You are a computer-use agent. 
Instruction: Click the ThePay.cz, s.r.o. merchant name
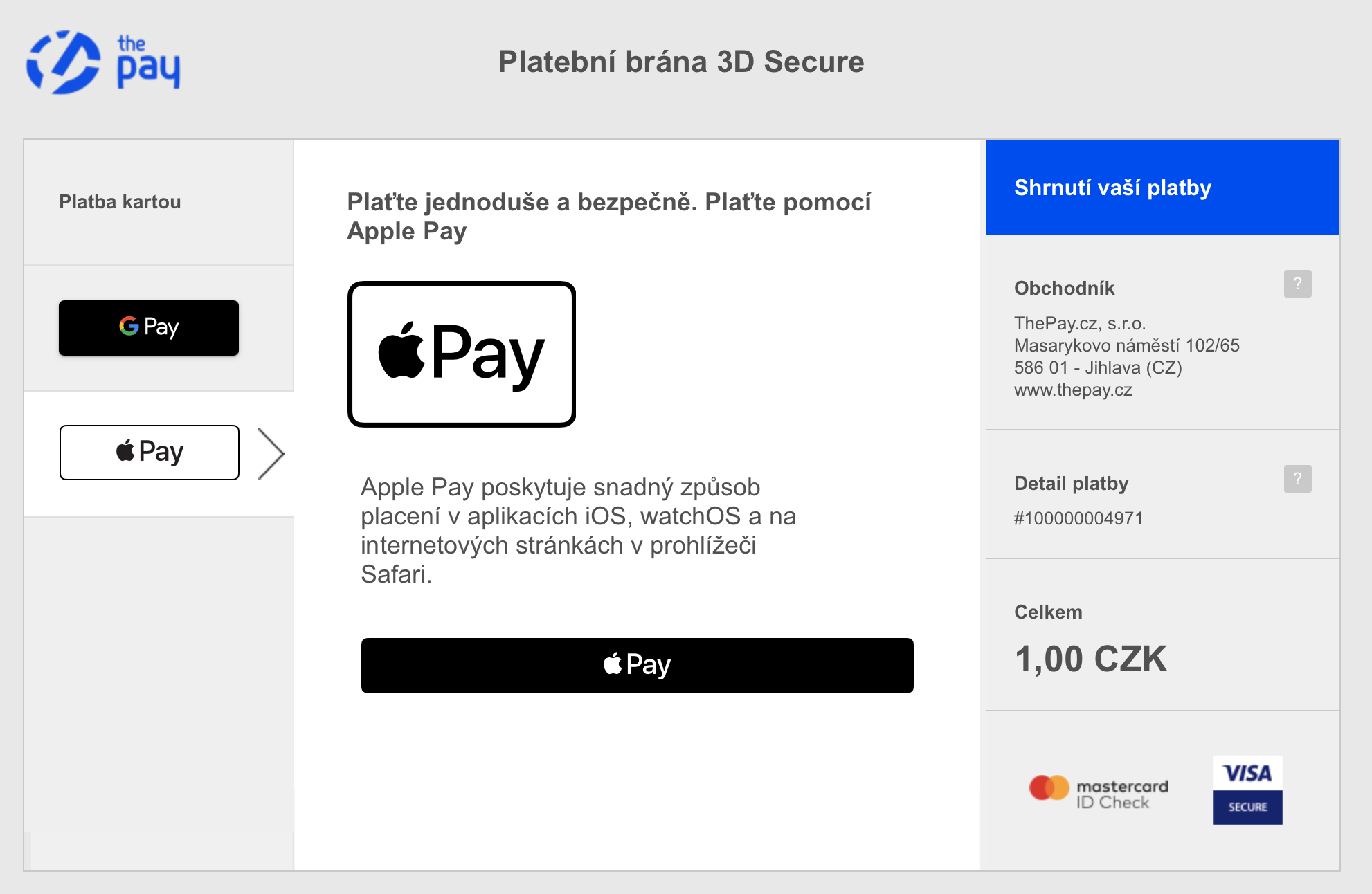(1080, 324)
